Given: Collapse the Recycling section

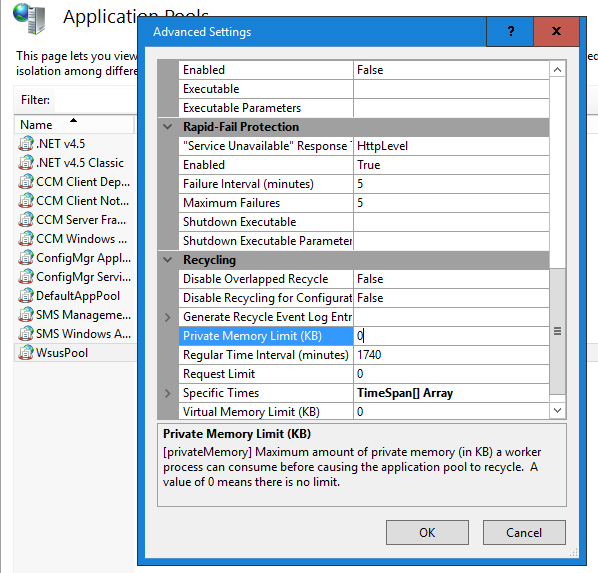Looking at the screenshot, I should tap(168, 260).
